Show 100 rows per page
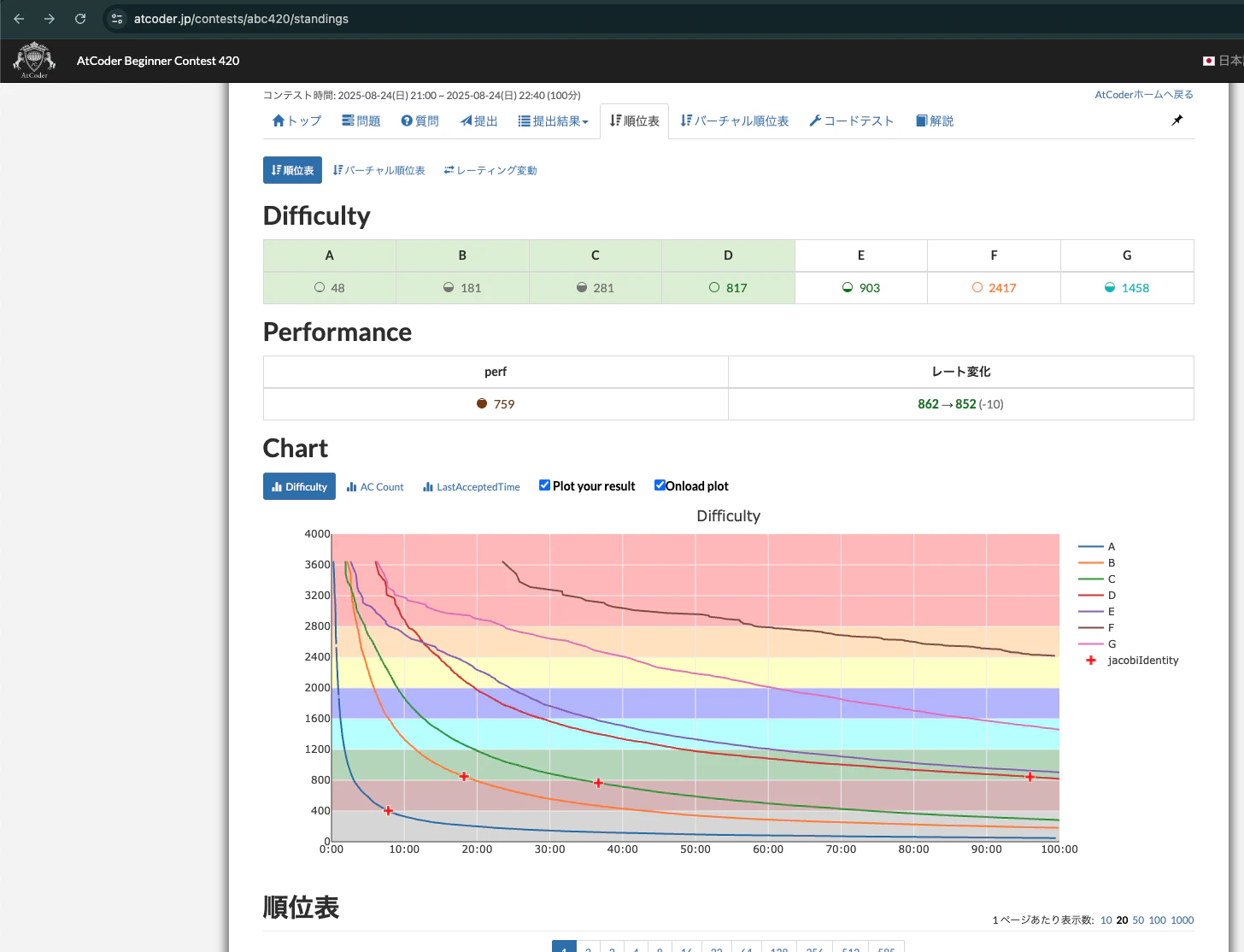The width and height of the screenshot is (1244, 952). (x=1157, y=920)
